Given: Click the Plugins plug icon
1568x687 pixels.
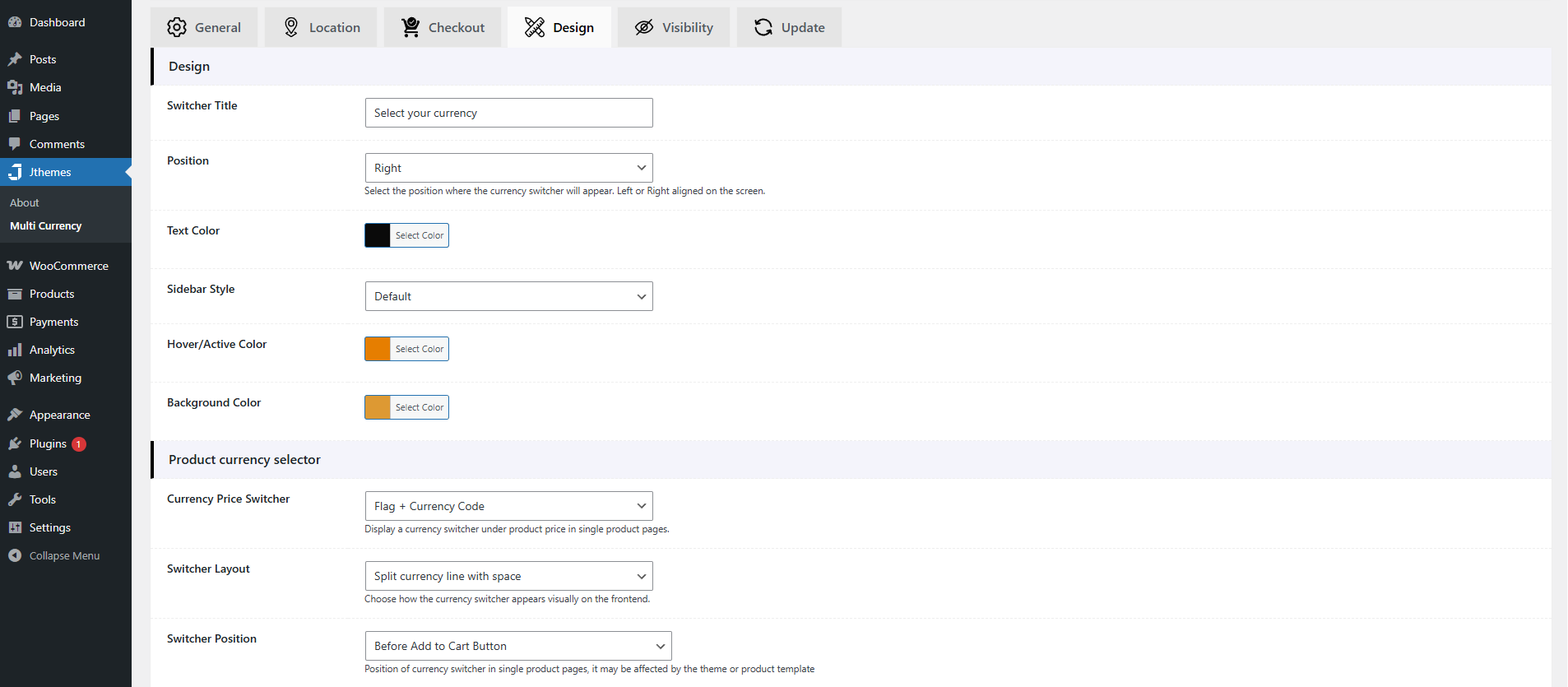Looking at the screenshot, I should [x=15, y=443].
